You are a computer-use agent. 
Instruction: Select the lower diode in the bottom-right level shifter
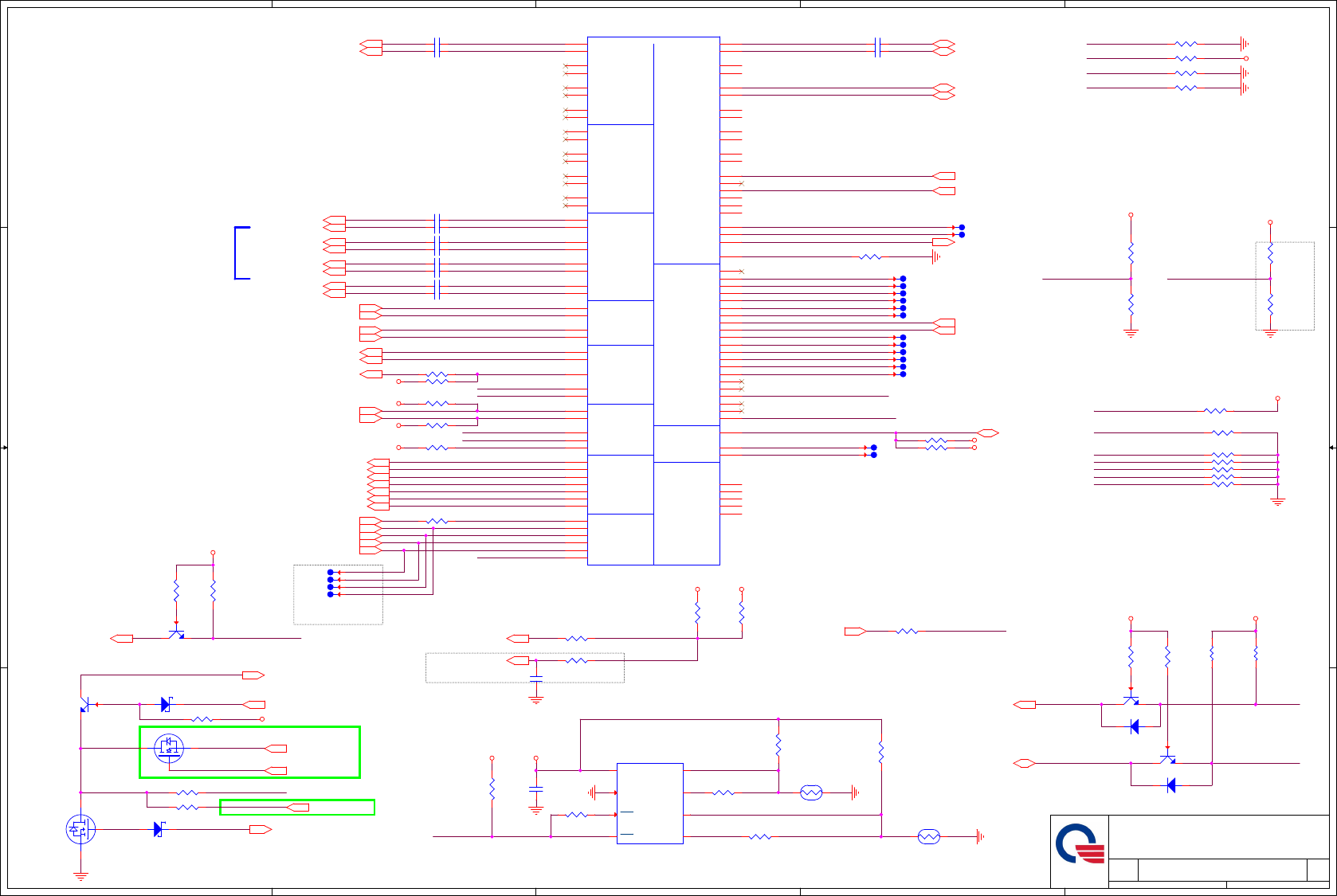click(1171, 785)
